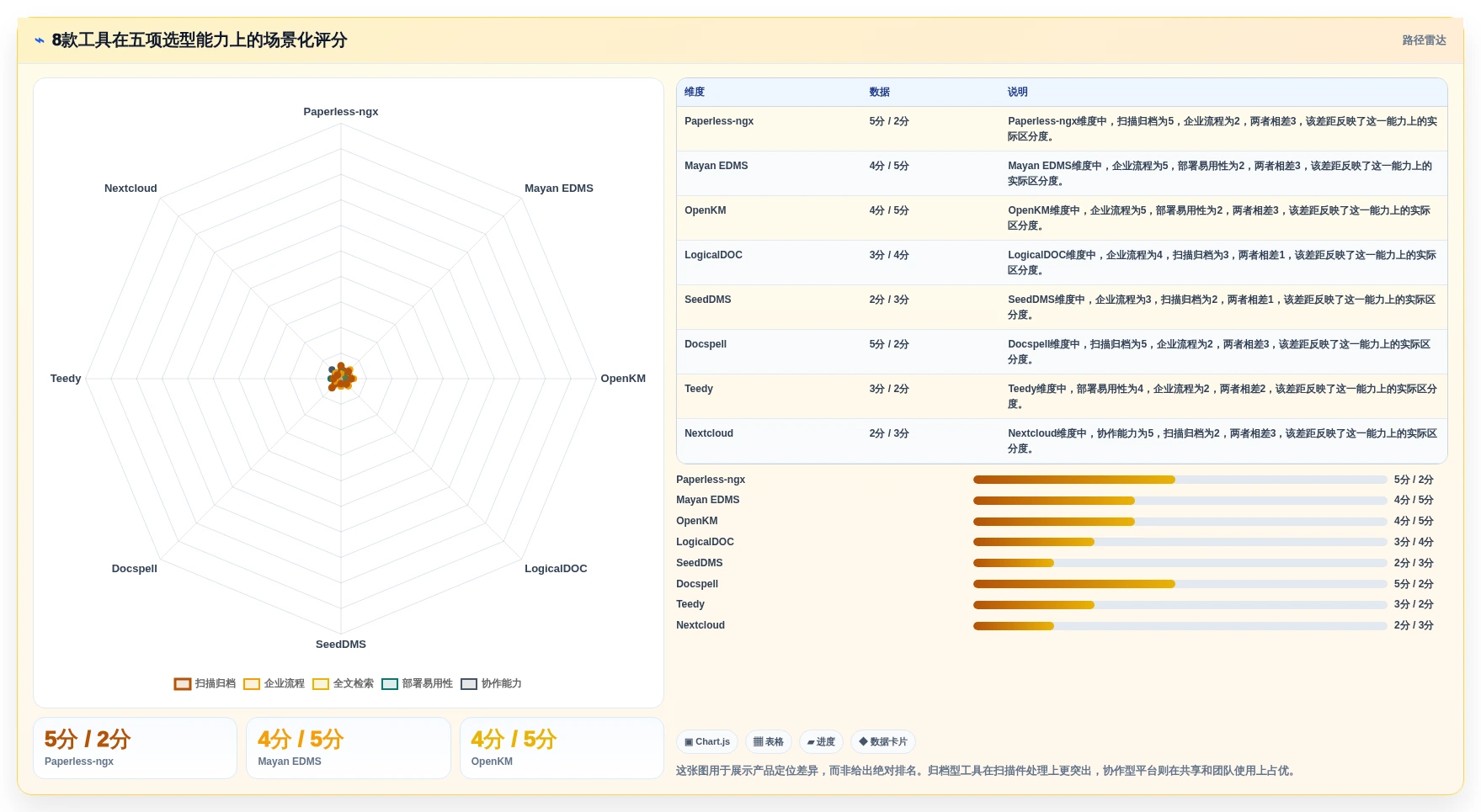Open the OpenKM 4分 / 5分 data card
Image resolution: width=1481 pixels, height=812 pixels.
(x=562, y=748)
